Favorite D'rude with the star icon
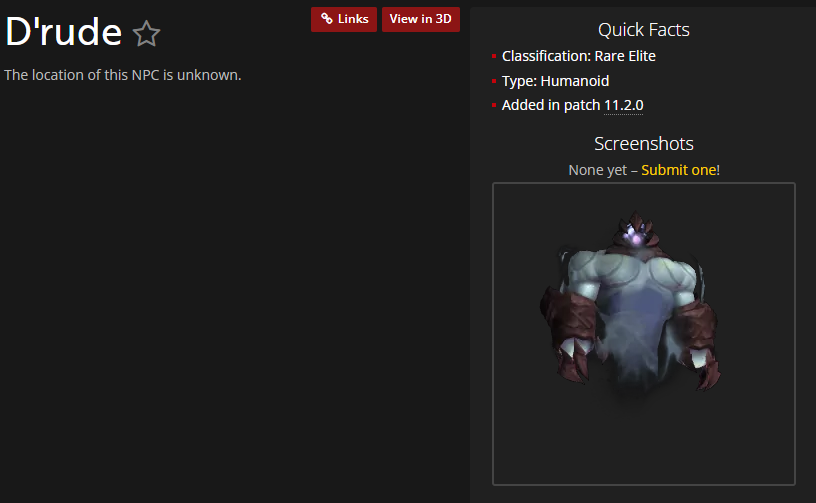Screen dimensions: 816x503 pyautogui.click(x=146, y=33)
